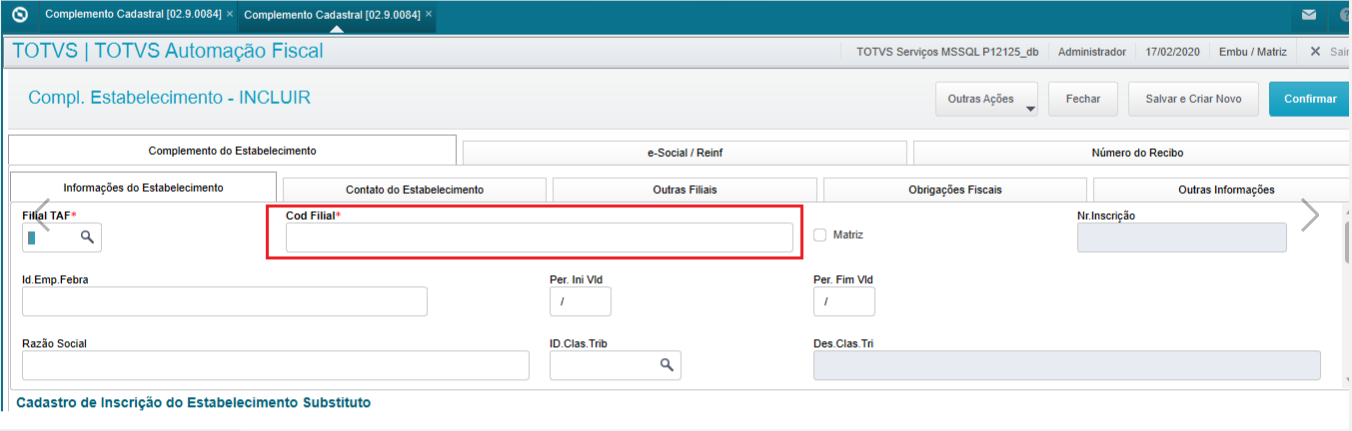Confirm the form with Confirmar button
This screenshot has height=431, width=1352.
(x=1310, y=99)
